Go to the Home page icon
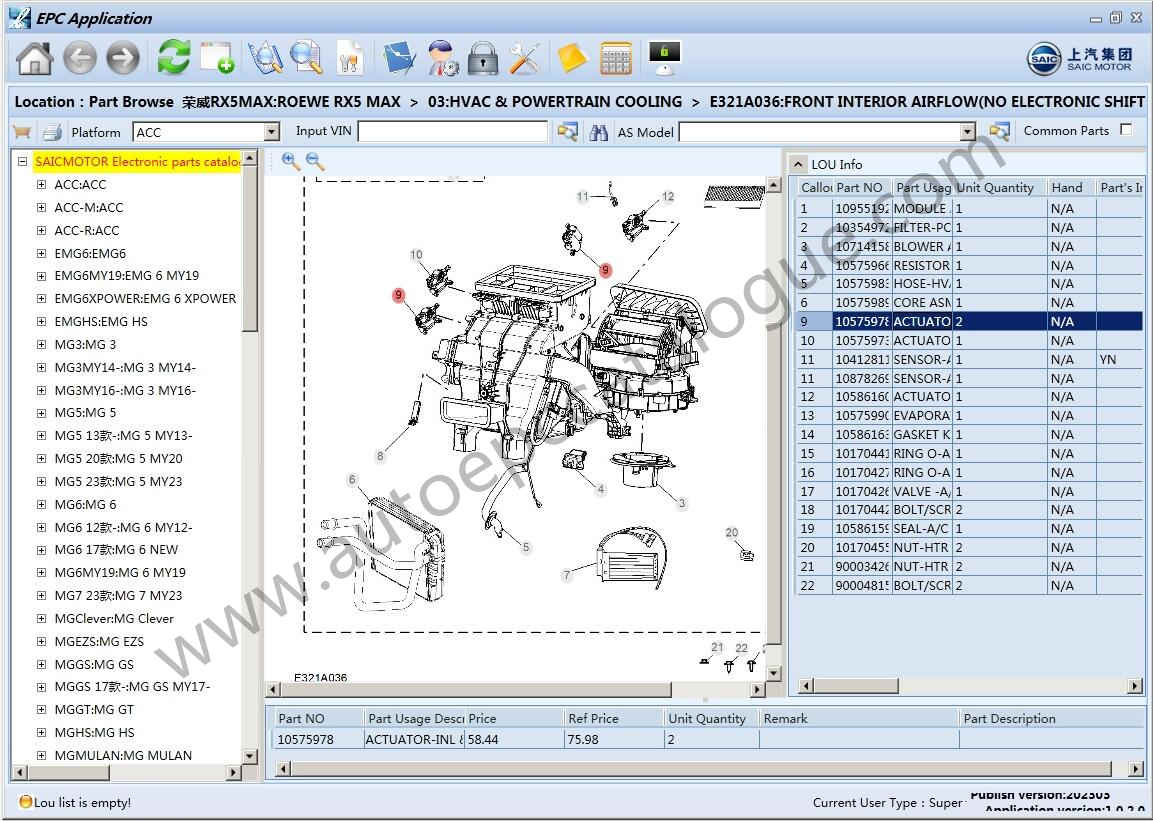Screen dimensions: 1153x821 click(x=35, y=58)
